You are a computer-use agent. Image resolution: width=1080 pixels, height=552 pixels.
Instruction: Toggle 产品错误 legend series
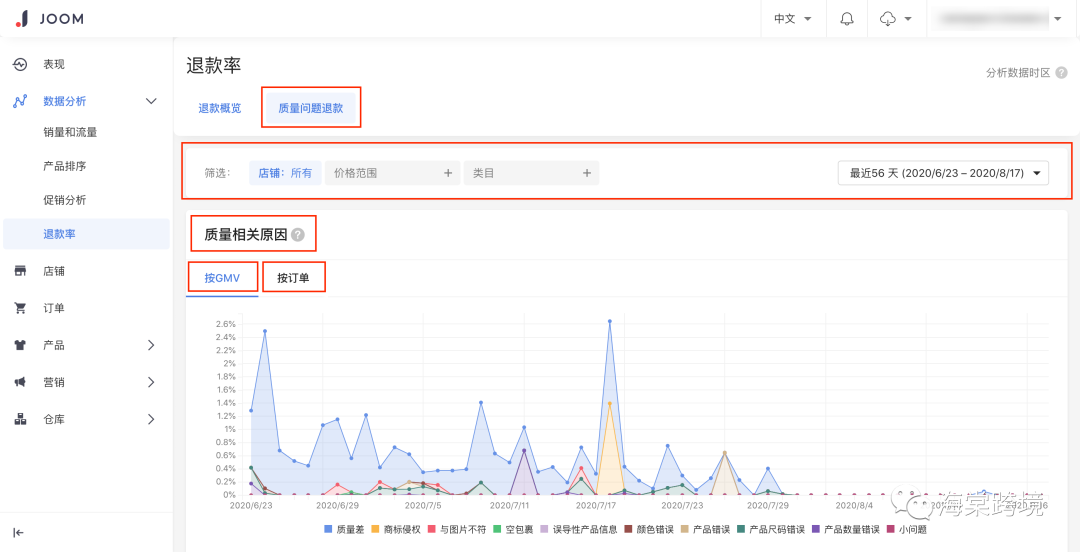point(705,529)
